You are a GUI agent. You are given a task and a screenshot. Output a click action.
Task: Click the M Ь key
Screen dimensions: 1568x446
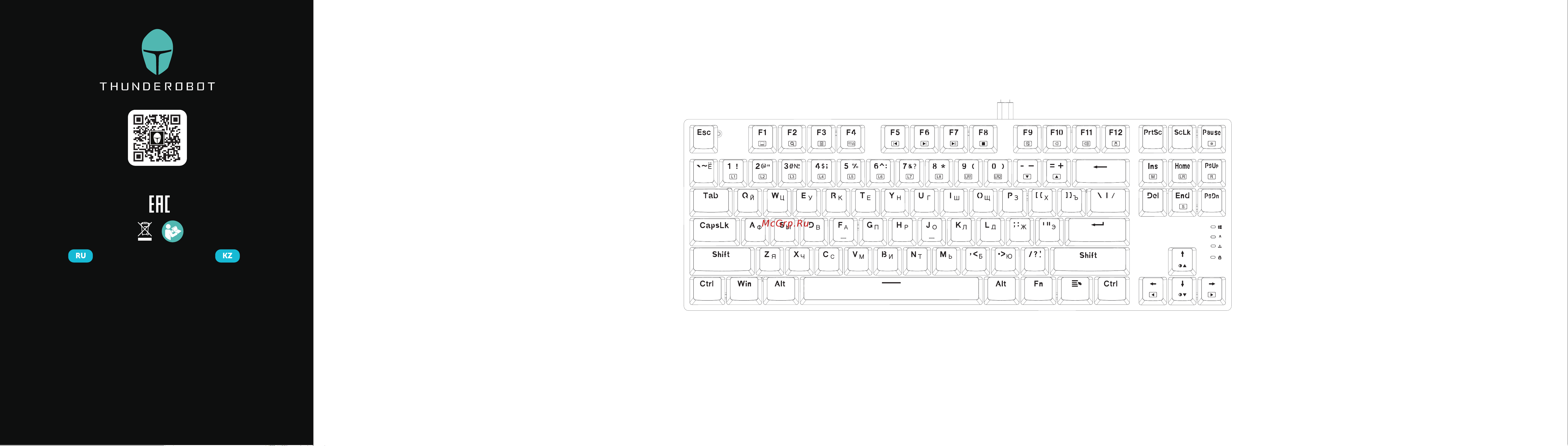coord(946,261)
